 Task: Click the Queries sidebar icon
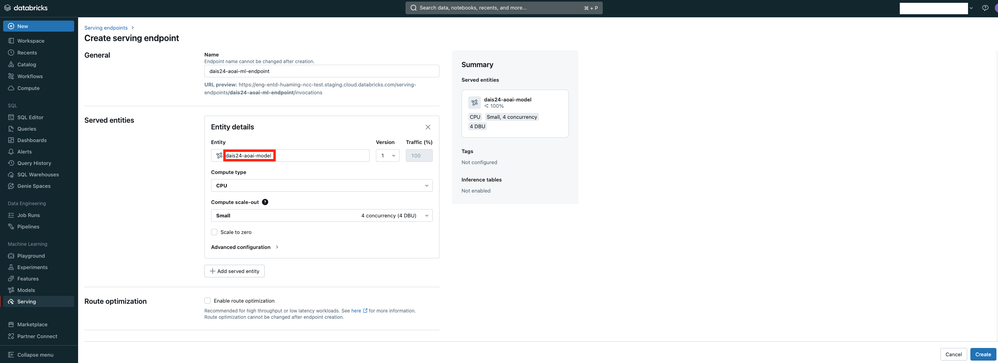[x=11, y=129]
